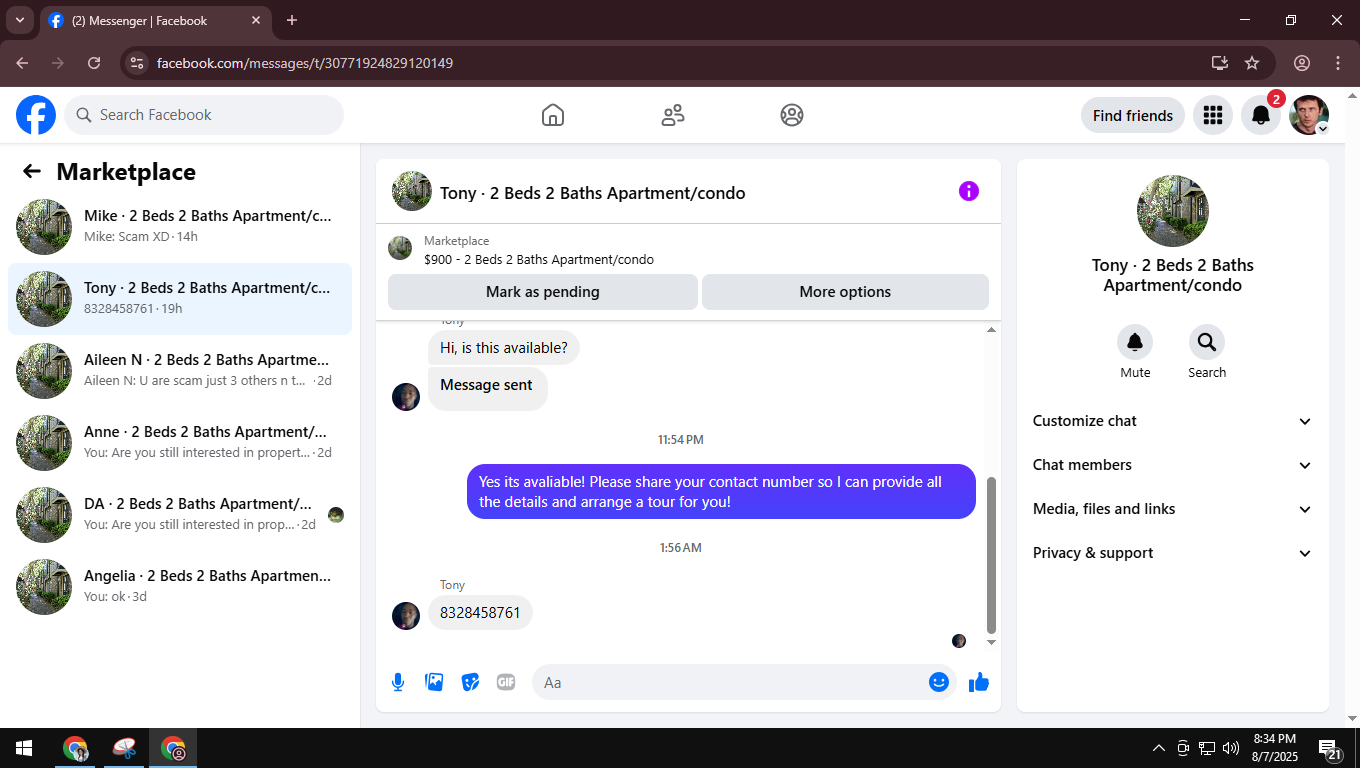Open the emoji picker in message box
Image resolution: width=1360 pixels, height=768 pixels.
click(x=939, y=682)
